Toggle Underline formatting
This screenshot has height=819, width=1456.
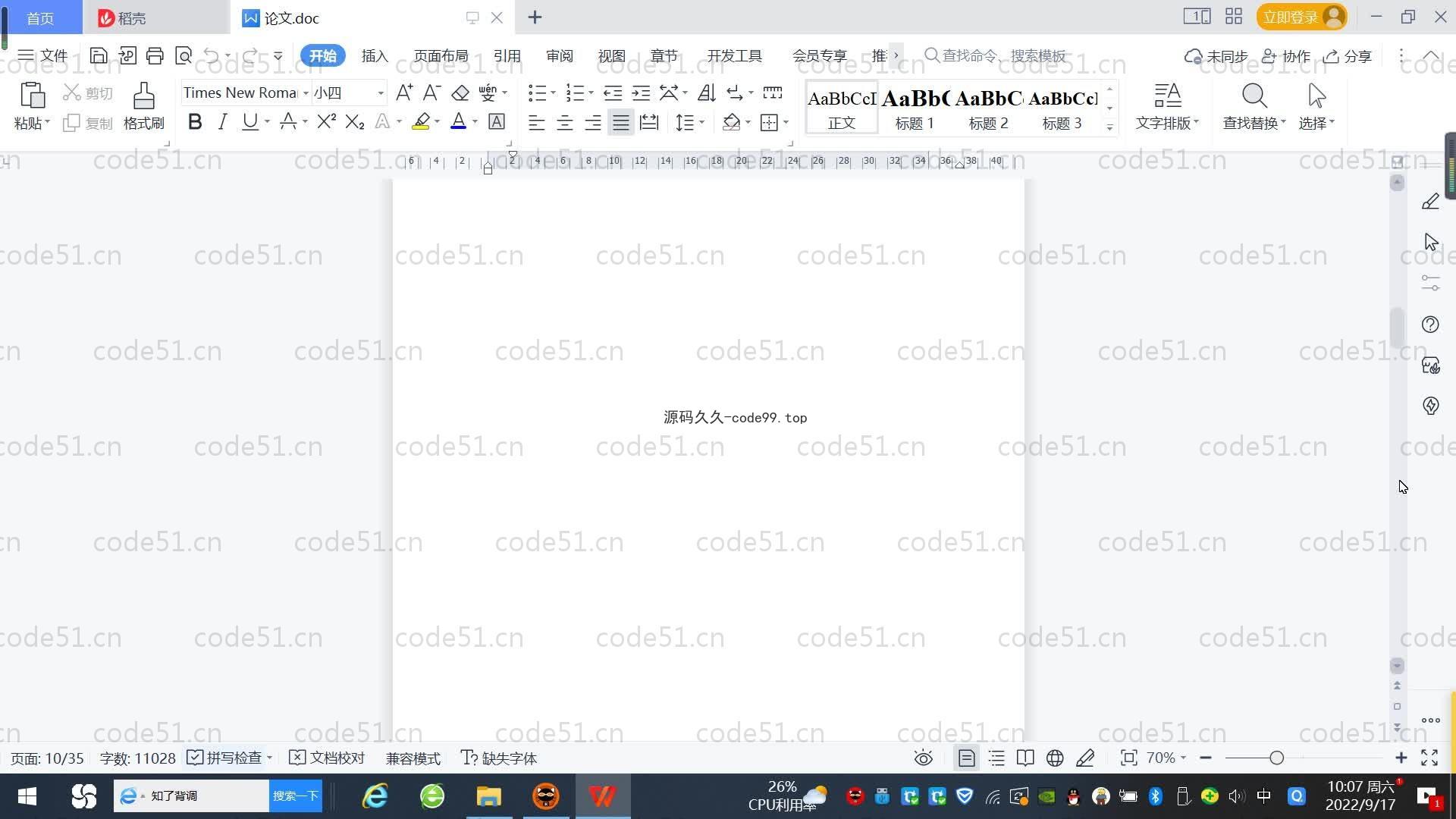(249, 121)
